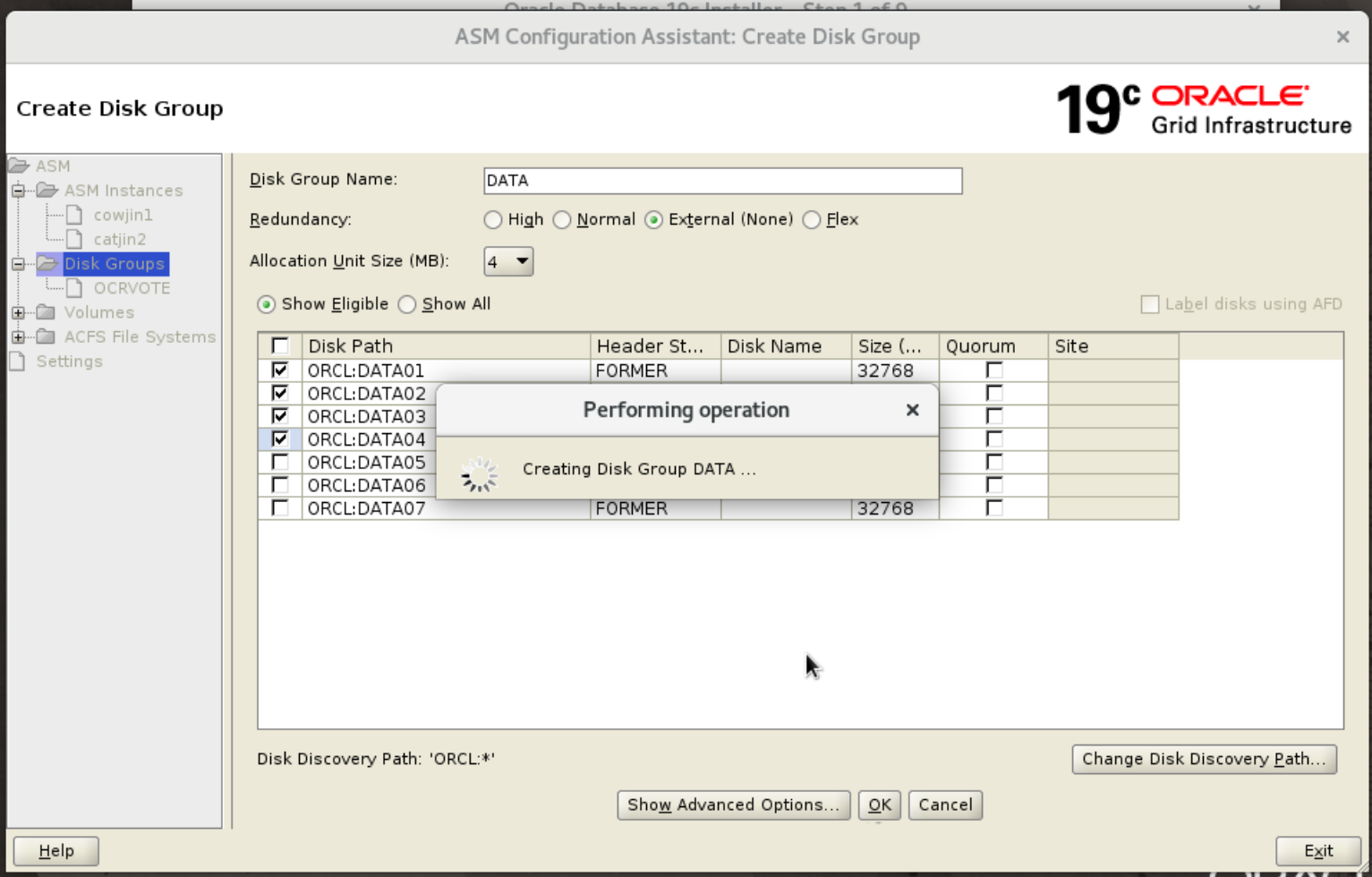Toggle Quorum checkbox for ORCL:DATA01
Image resolution: width=1372 pixels, height=877 pixels.
(x=994, y=370)
